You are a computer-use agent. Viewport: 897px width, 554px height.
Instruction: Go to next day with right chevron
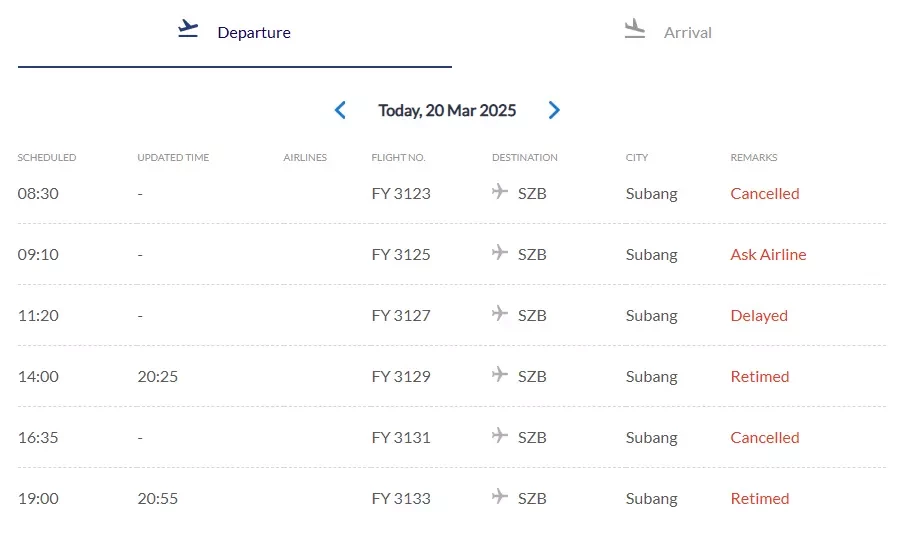(x=554, y=110)
